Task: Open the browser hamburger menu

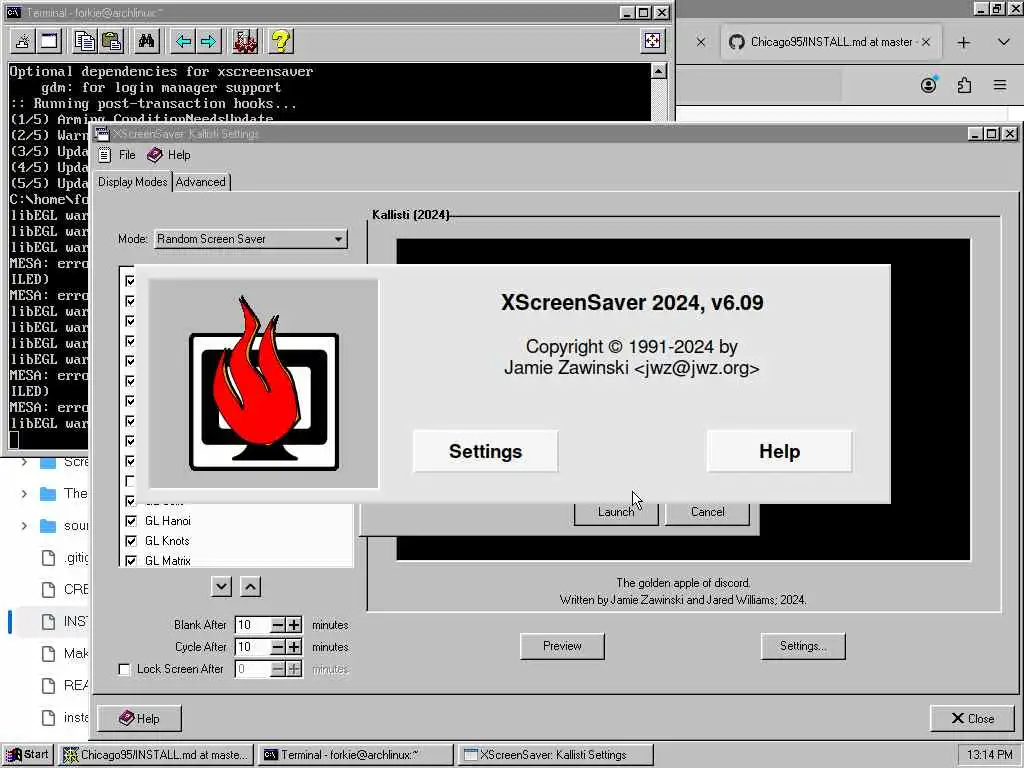Action: pyautogui.click(x=1000, y=85)
